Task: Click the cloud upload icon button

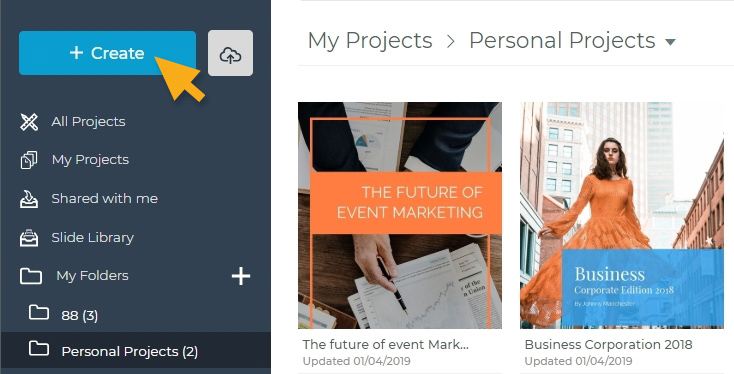Action: click(230, 53)
